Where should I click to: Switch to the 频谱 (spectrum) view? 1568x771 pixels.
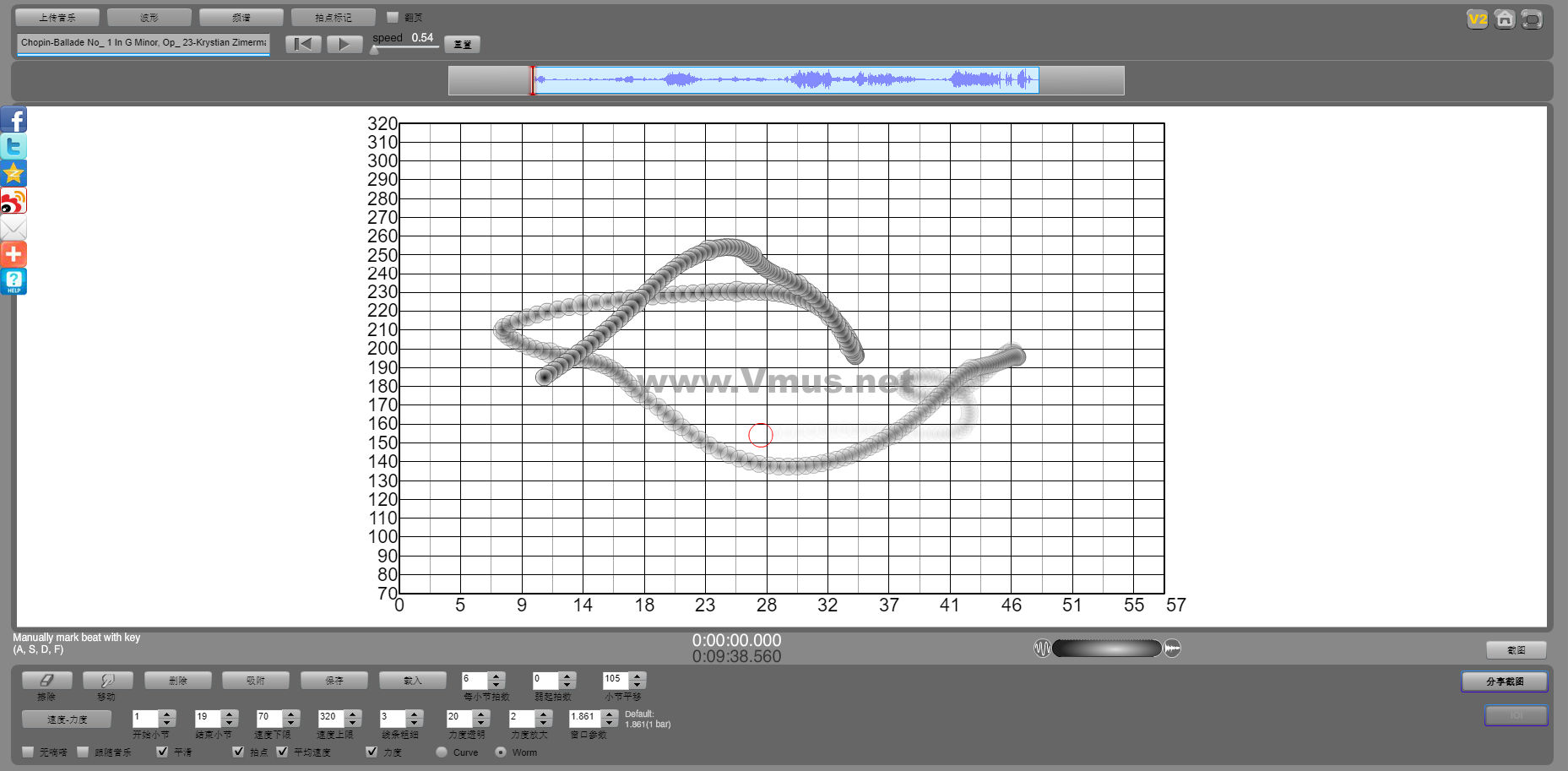[241, 18]
